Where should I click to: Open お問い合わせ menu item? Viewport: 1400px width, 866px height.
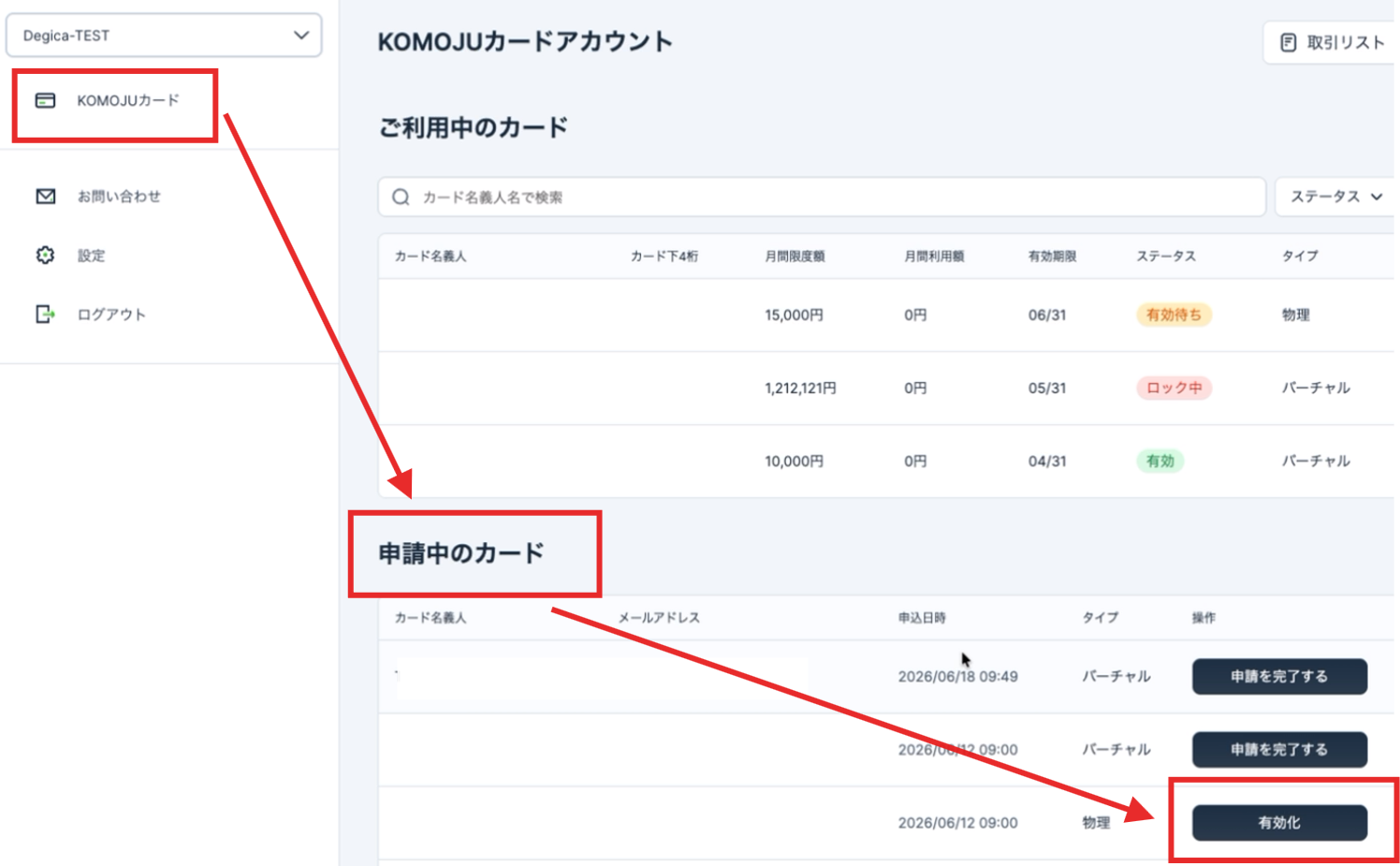[x=119, y=196]
